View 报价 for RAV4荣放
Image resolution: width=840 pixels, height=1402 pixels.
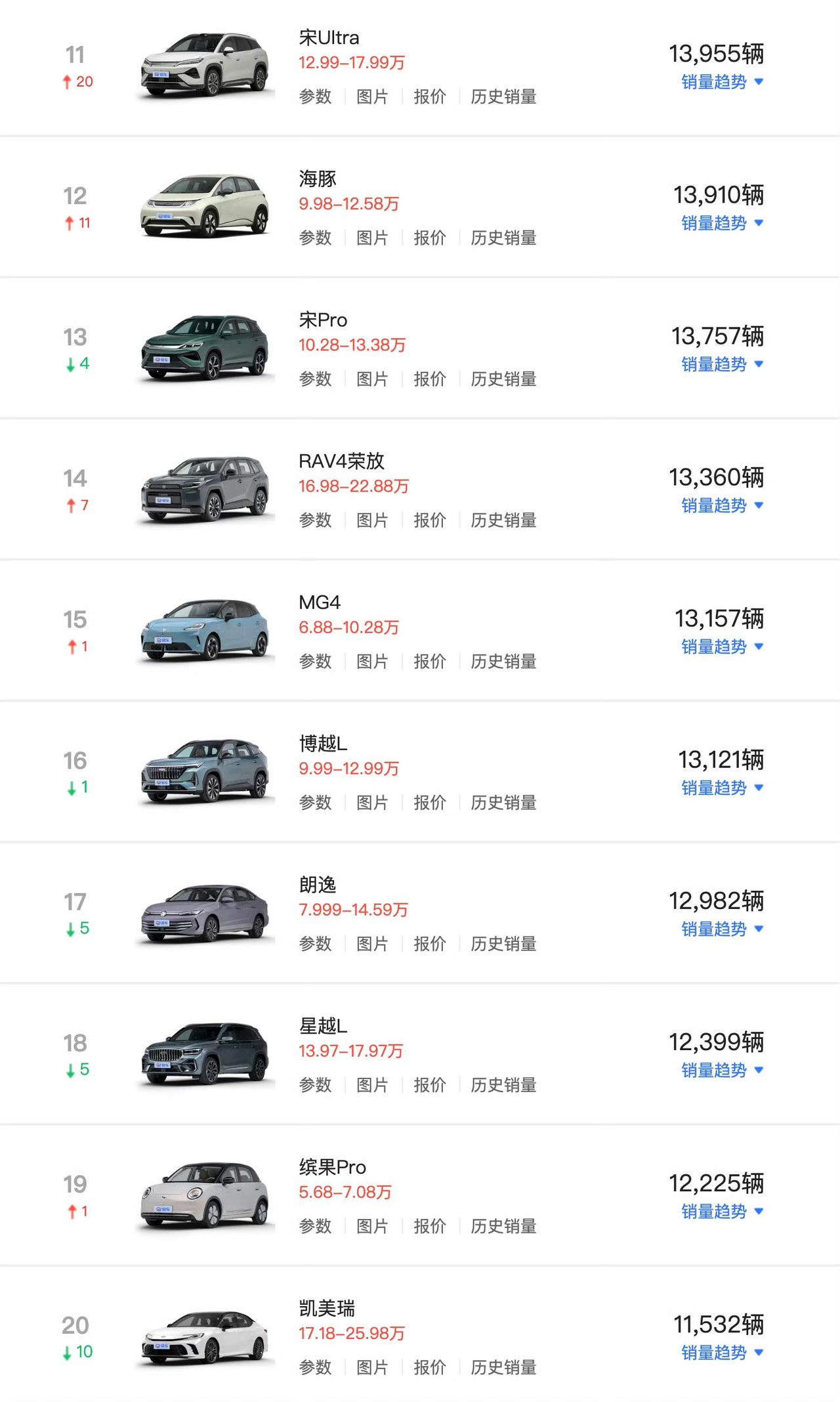pyautogui.click(x=430, y=520)
